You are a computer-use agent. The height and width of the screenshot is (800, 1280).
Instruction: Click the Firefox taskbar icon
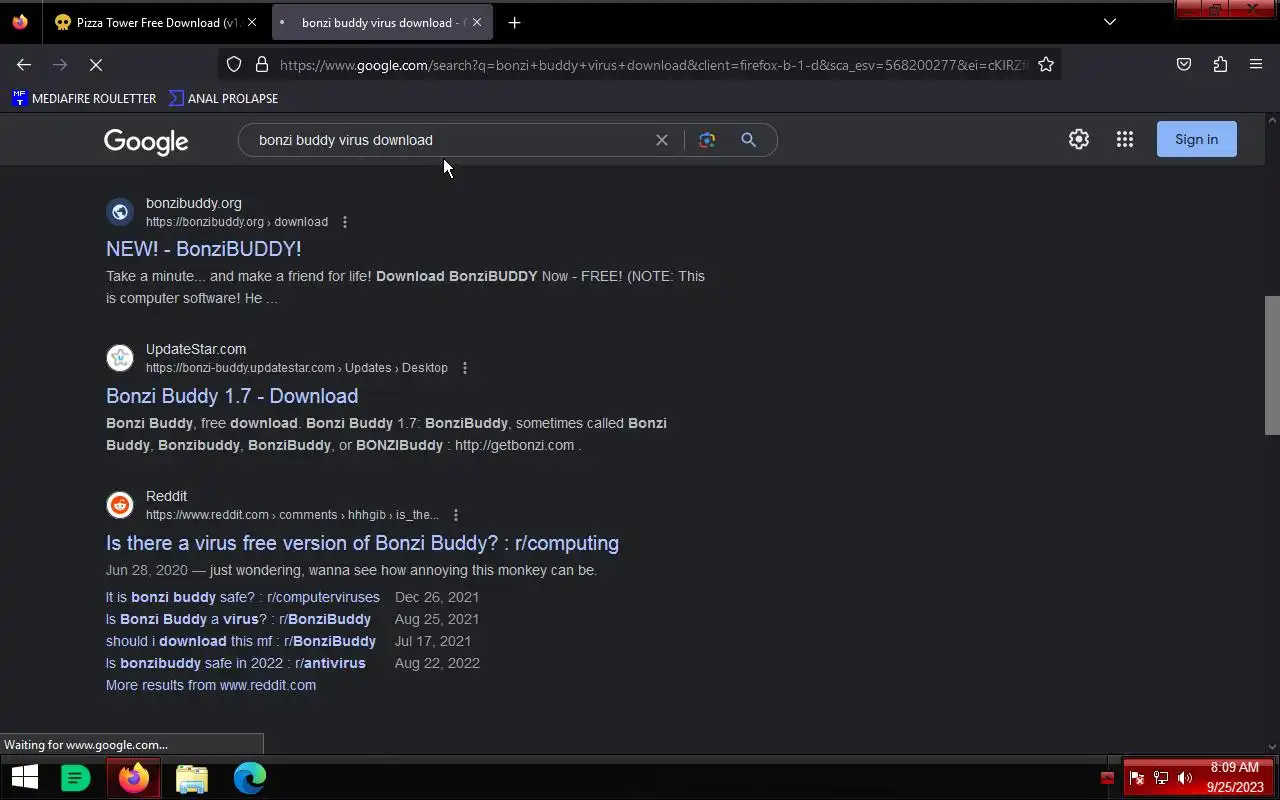tap(134, 777)
